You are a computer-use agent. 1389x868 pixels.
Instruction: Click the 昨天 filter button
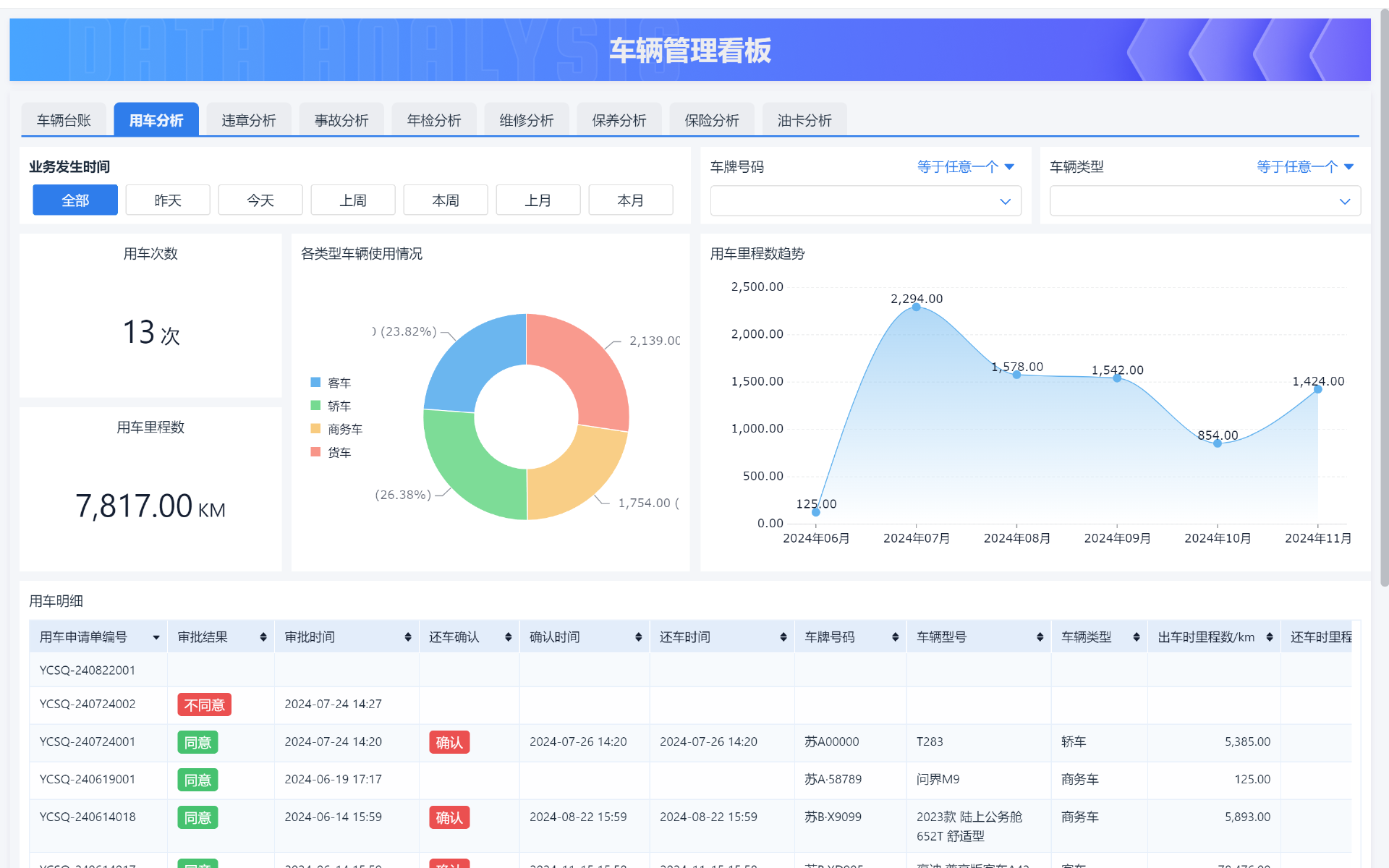pos(168,200)
